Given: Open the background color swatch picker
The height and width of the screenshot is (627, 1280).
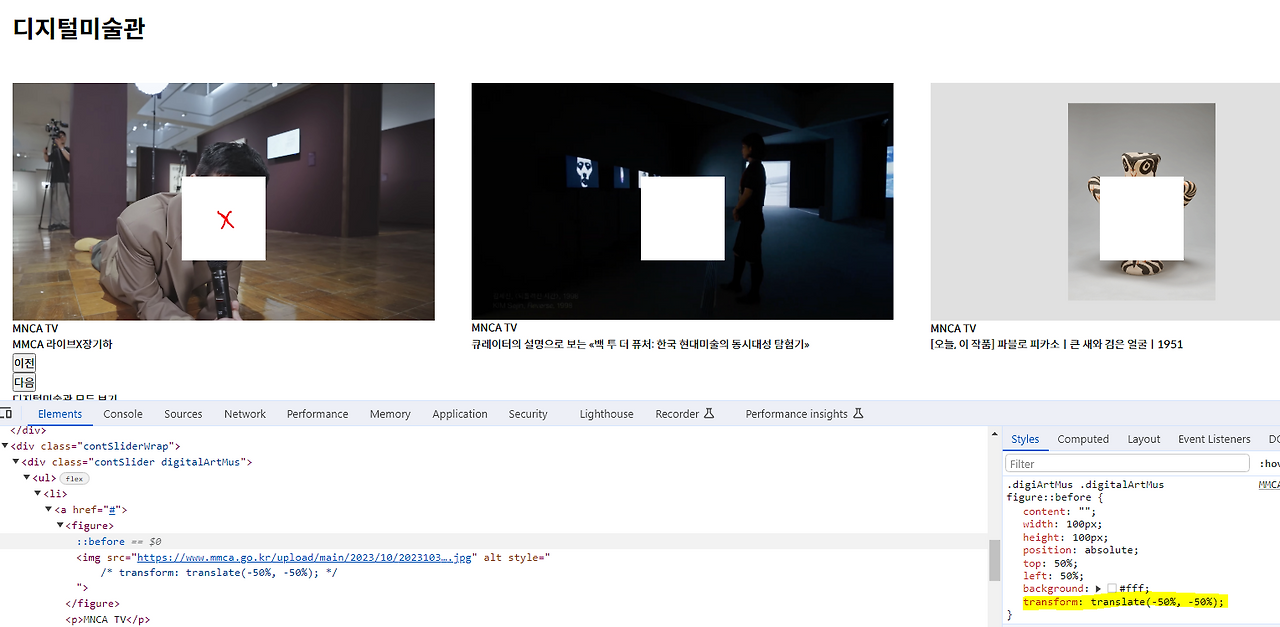Looking at the screenshot, I should 1112,589.
